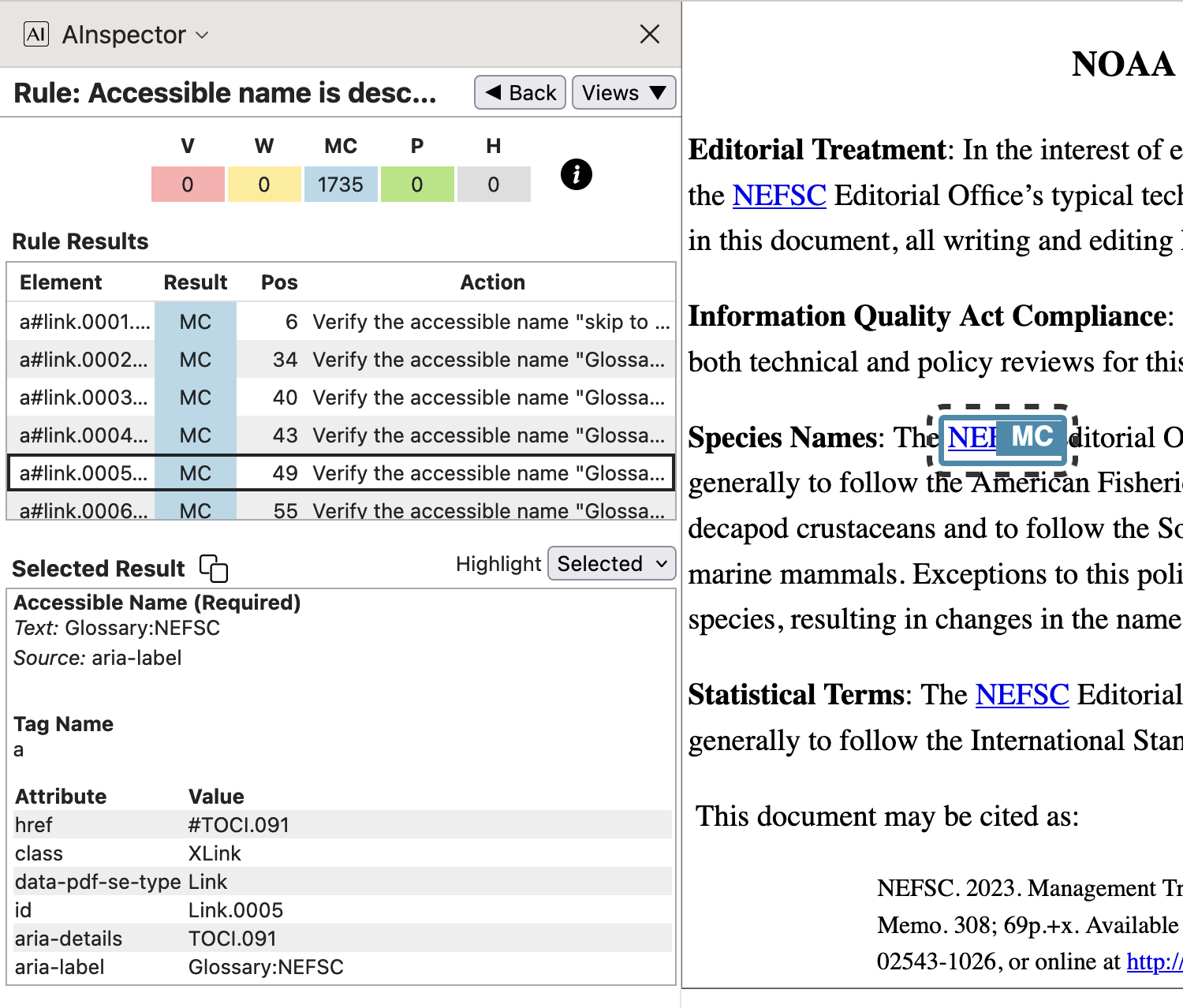1183x1008 pixels.
Task: Close the AInspector sidebar panel
Action: tap(649, 34)
